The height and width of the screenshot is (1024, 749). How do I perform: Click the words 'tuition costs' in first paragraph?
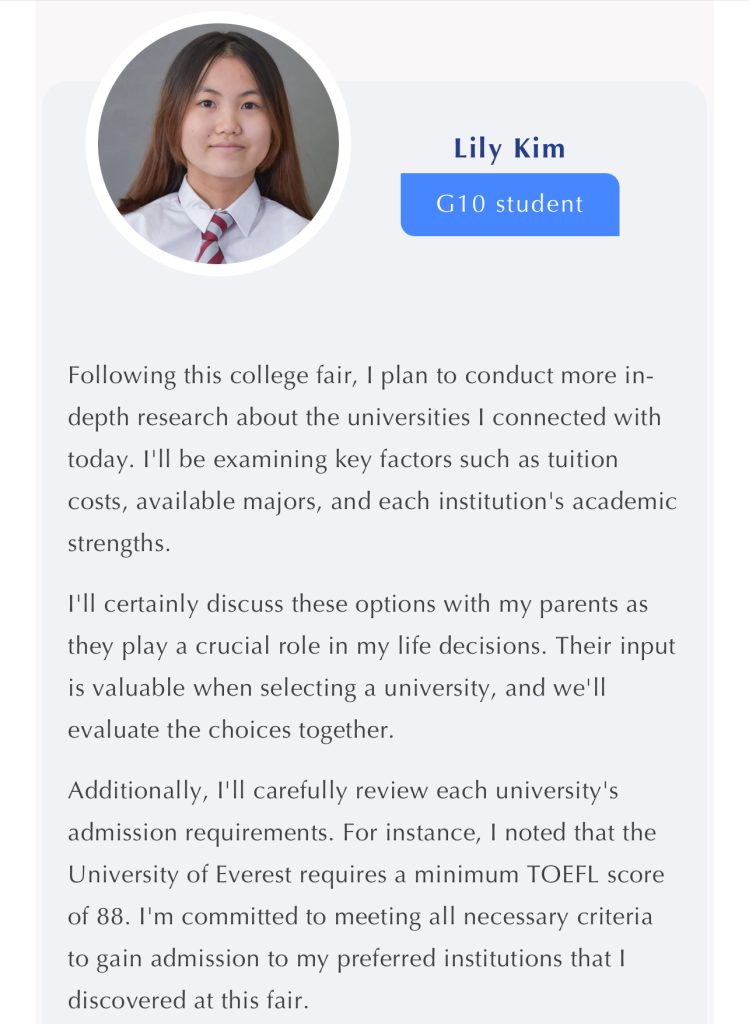pos(343,480)
